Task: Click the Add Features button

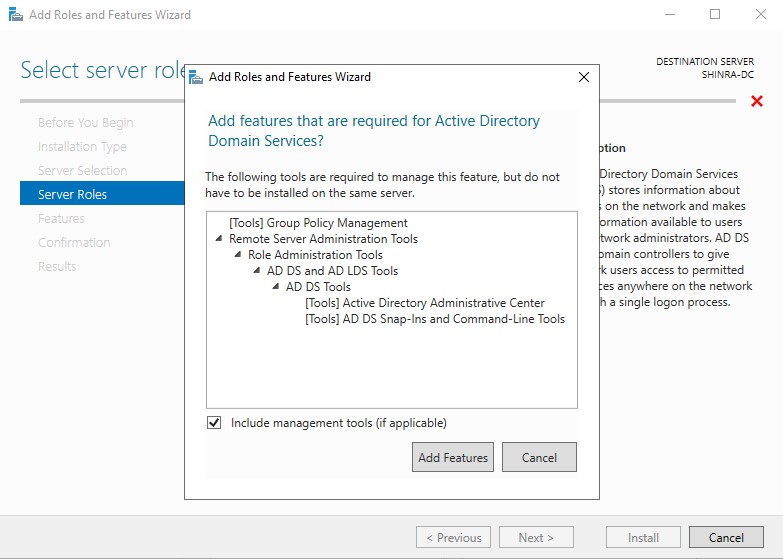Action: click(453, 457)
